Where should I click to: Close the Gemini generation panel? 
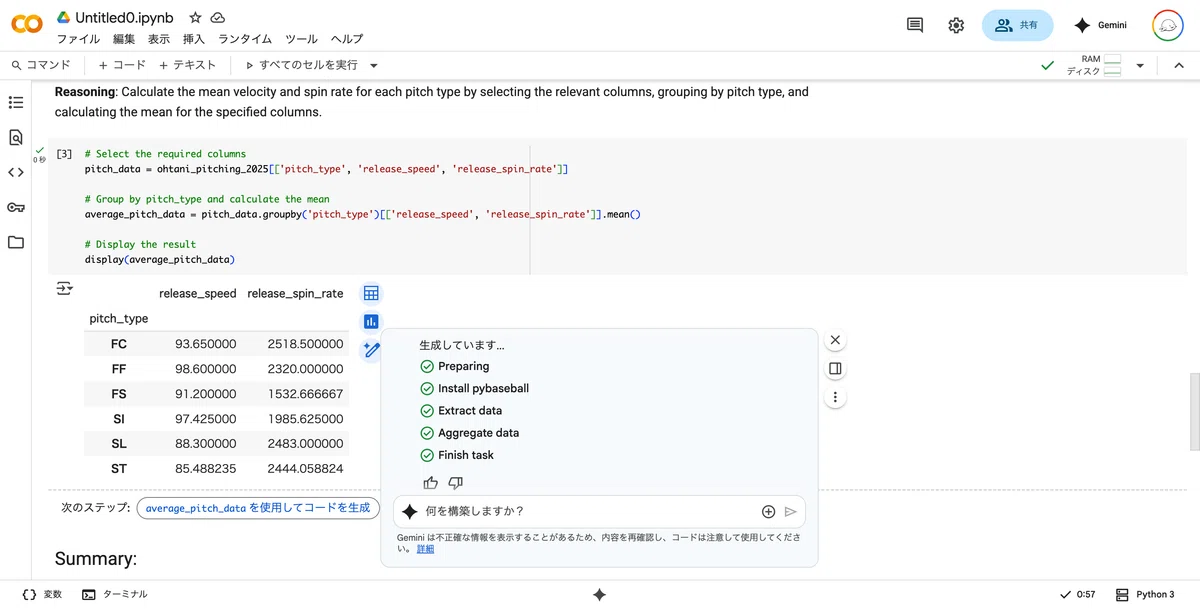coord(835,340)
